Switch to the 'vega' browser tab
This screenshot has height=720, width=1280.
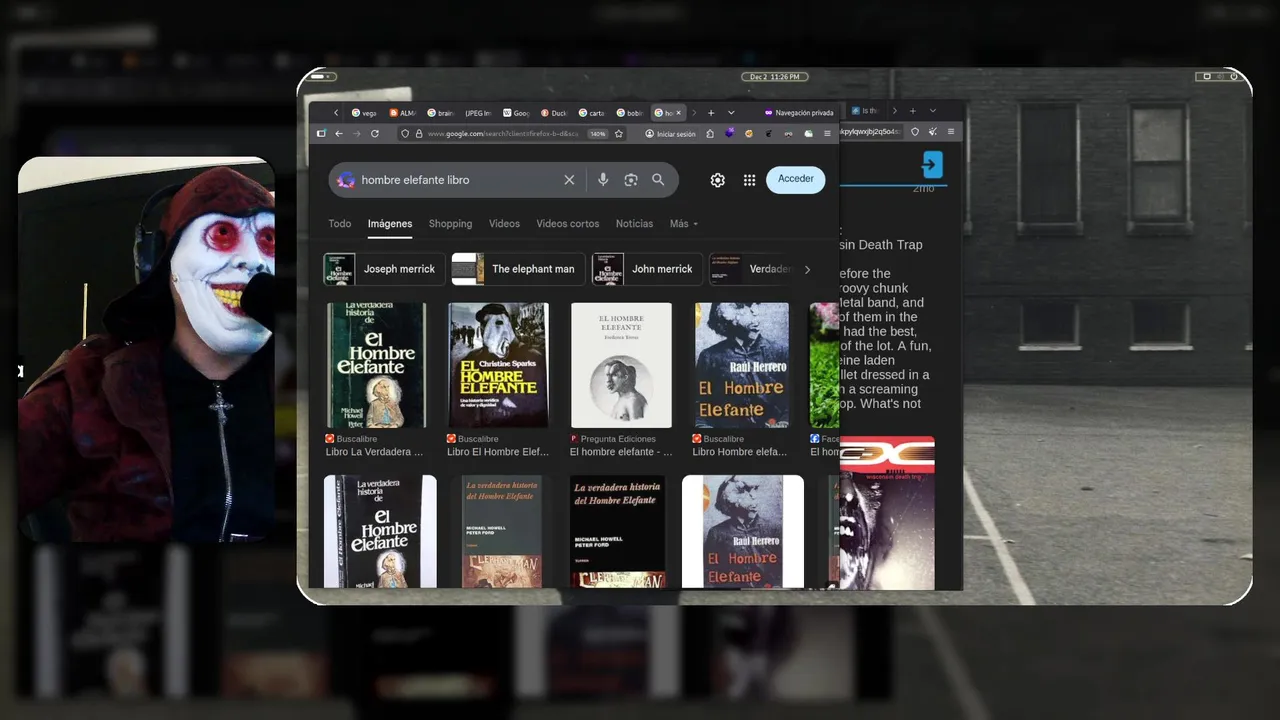(x=365, y=113)
